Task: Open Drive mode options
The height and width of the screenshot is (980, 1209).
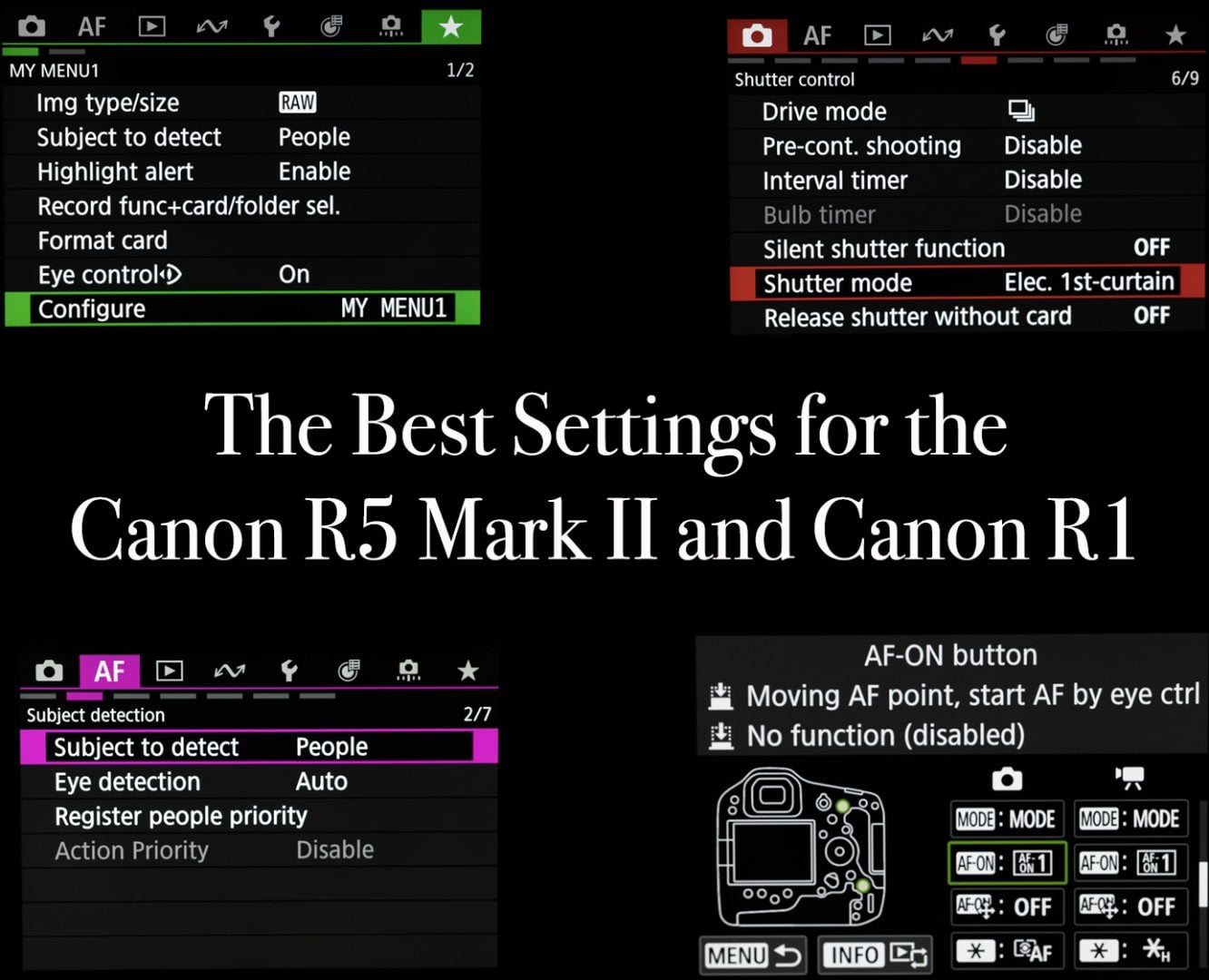Action: tap(968, 112)
